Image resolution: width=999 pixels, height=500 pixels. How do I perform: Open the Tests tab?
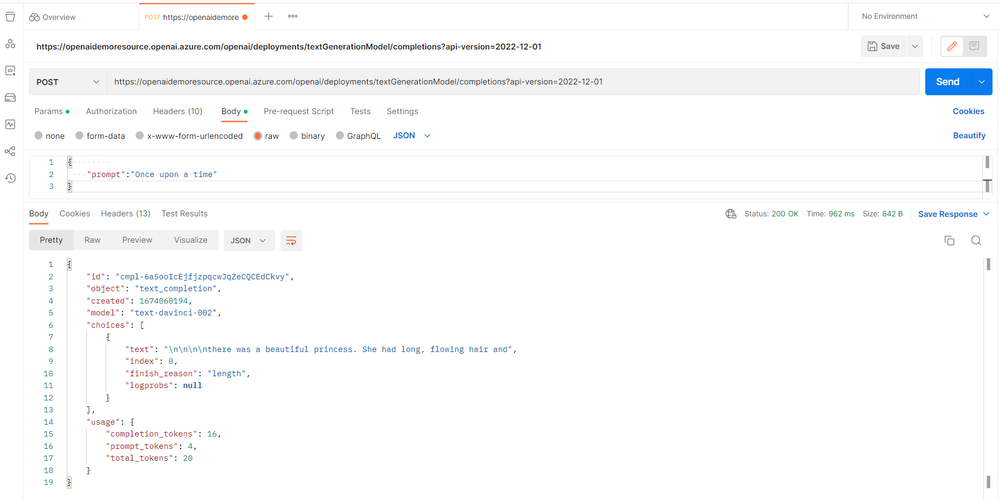click(360, 111)
